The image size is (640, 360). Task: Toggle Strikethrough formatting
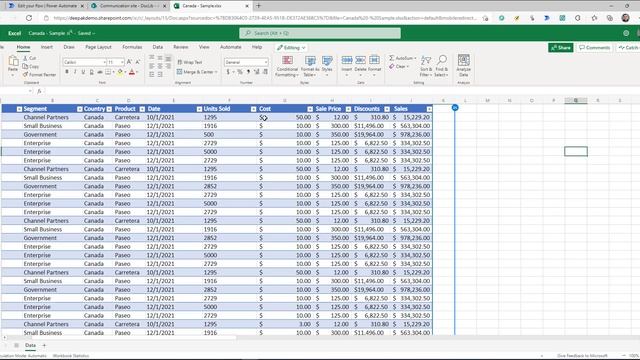[x=100, y=72]
